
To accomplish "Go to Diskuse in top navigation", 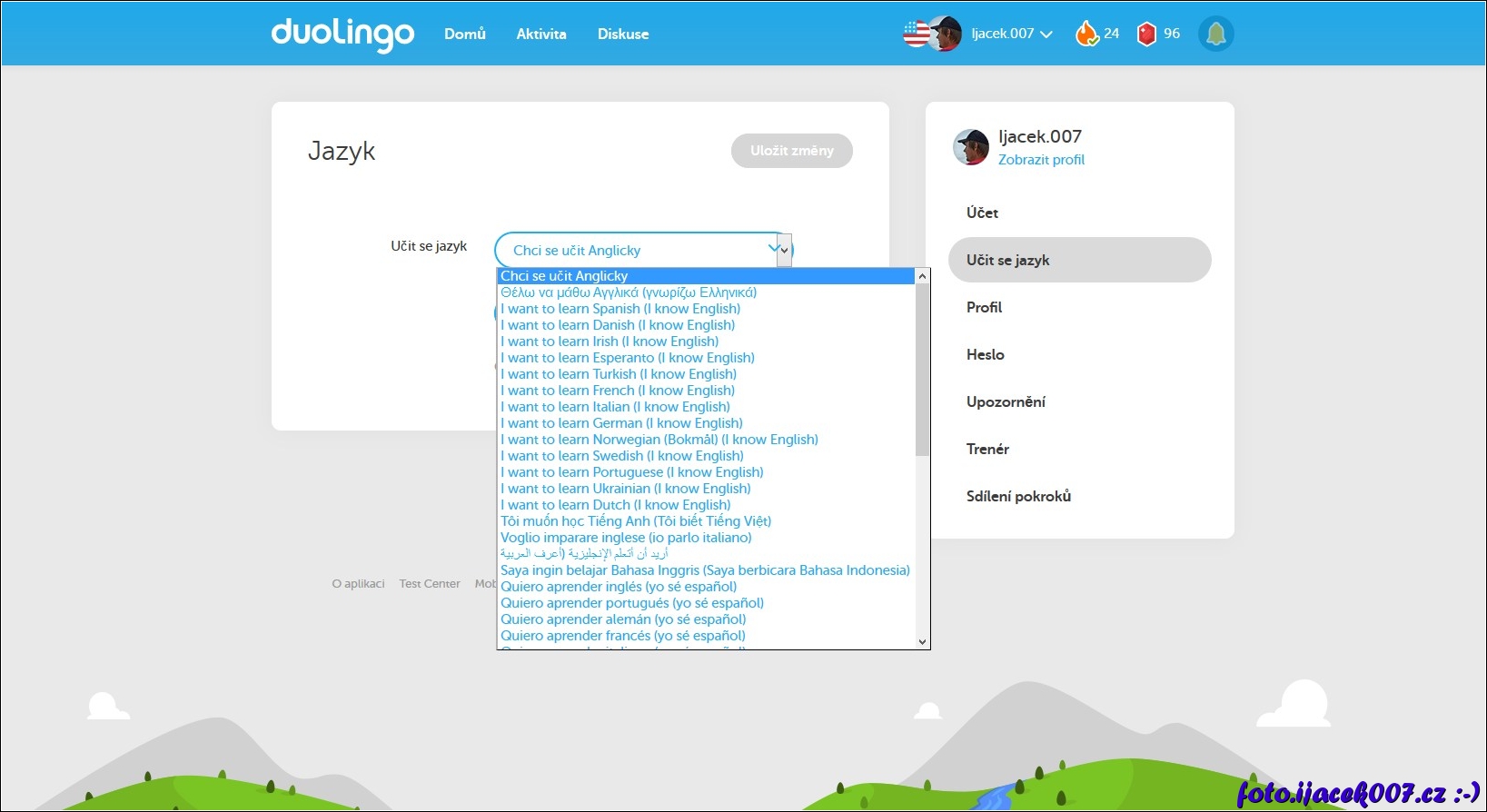I will [x=623, y=35].
